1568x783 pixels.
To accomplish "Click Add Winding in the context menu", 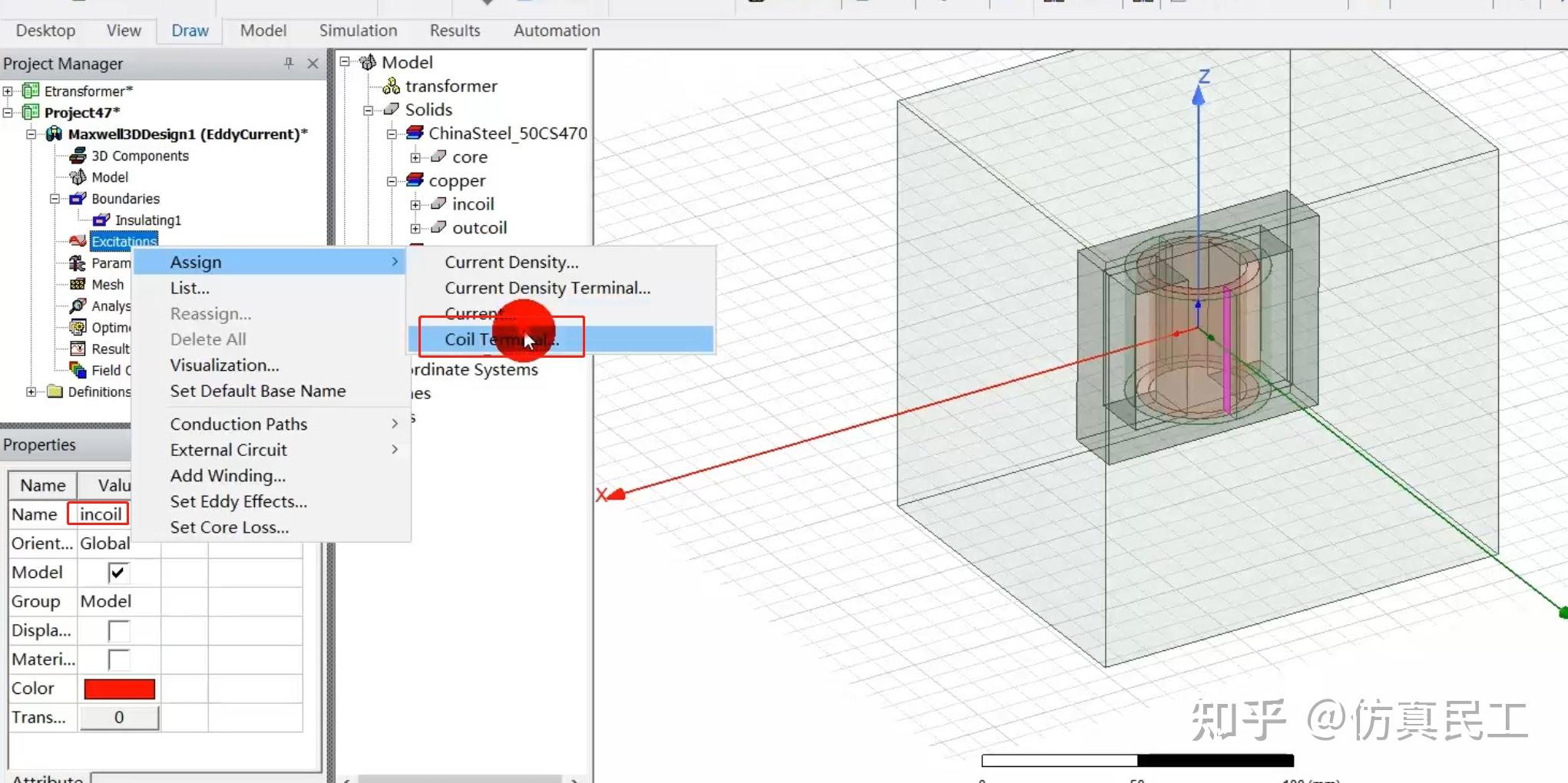I will [227, 475].
